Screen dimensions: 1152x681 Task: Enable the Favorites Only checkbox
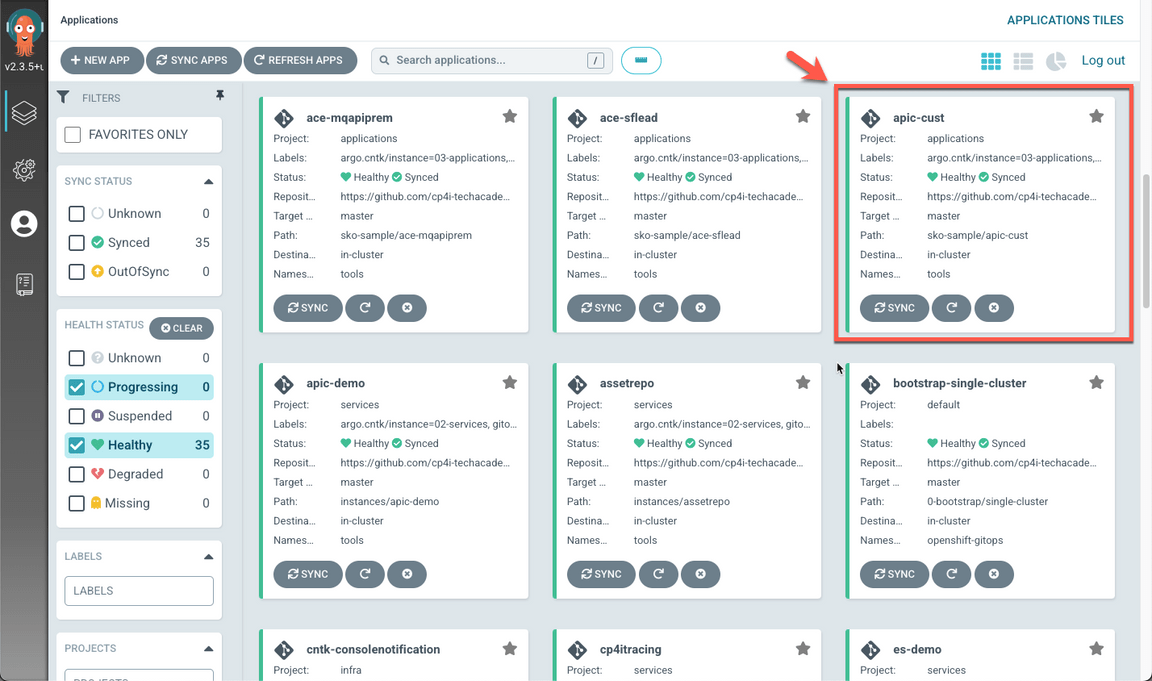click(x=73, y=135)
